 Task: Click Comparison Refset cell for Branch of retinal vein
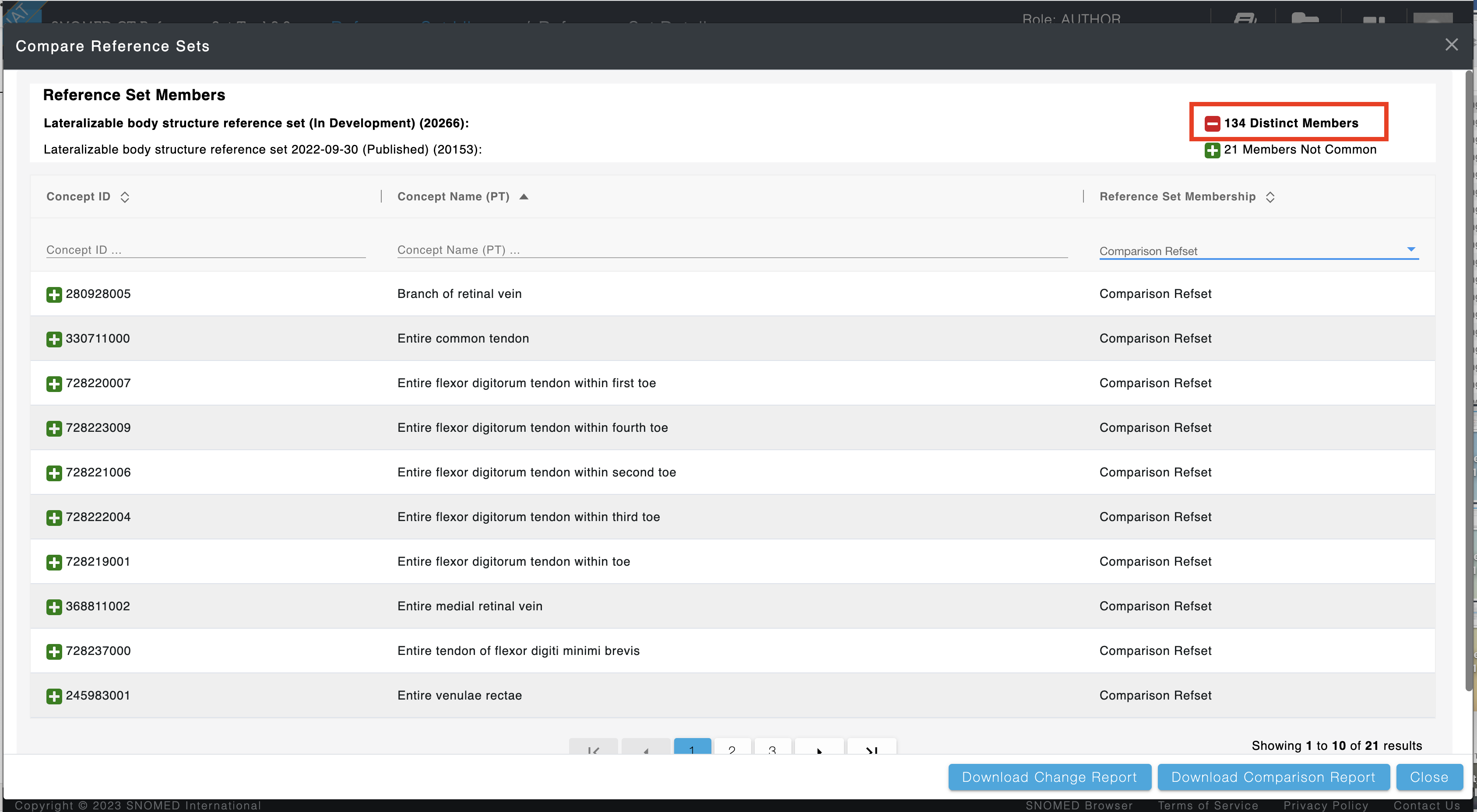[1155, 294]
